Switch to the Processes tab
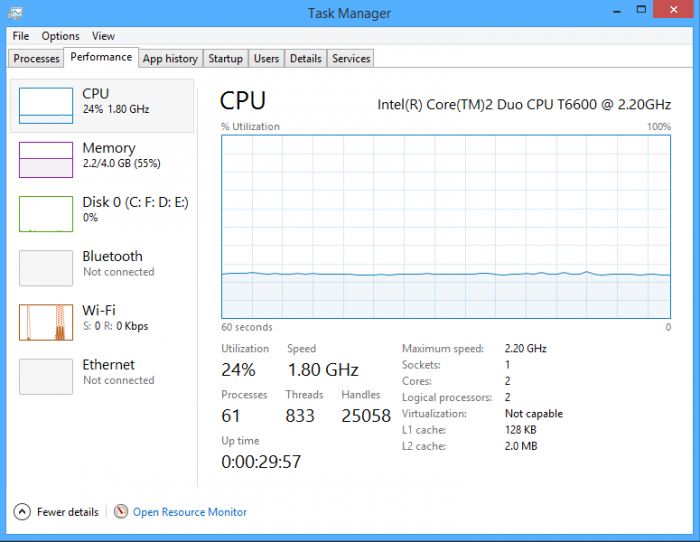 [37, 59]
